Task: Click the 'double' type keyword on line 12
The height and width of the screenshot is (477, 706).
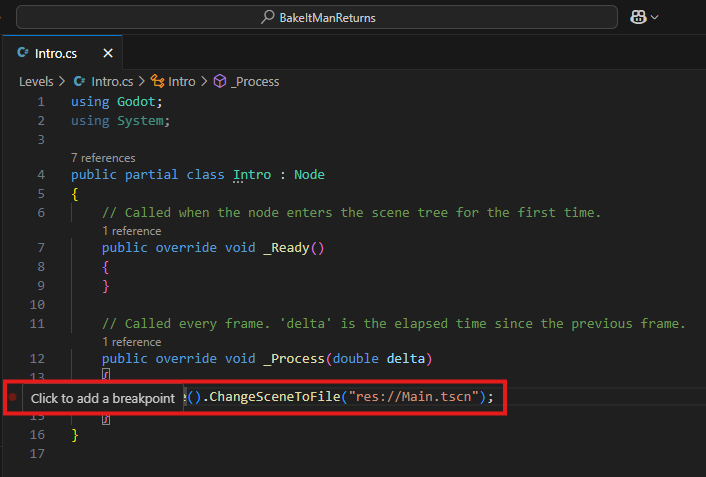Action: 356,359
